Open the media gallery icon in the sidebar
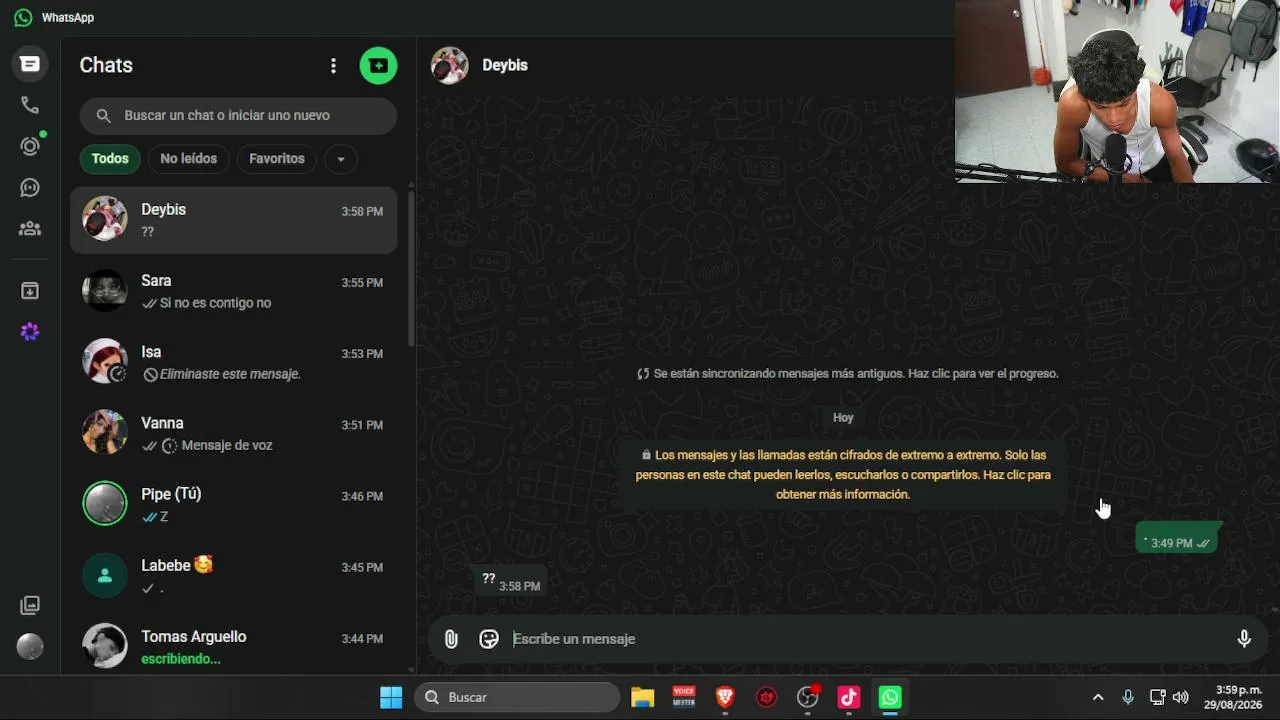 coord(30,605)
